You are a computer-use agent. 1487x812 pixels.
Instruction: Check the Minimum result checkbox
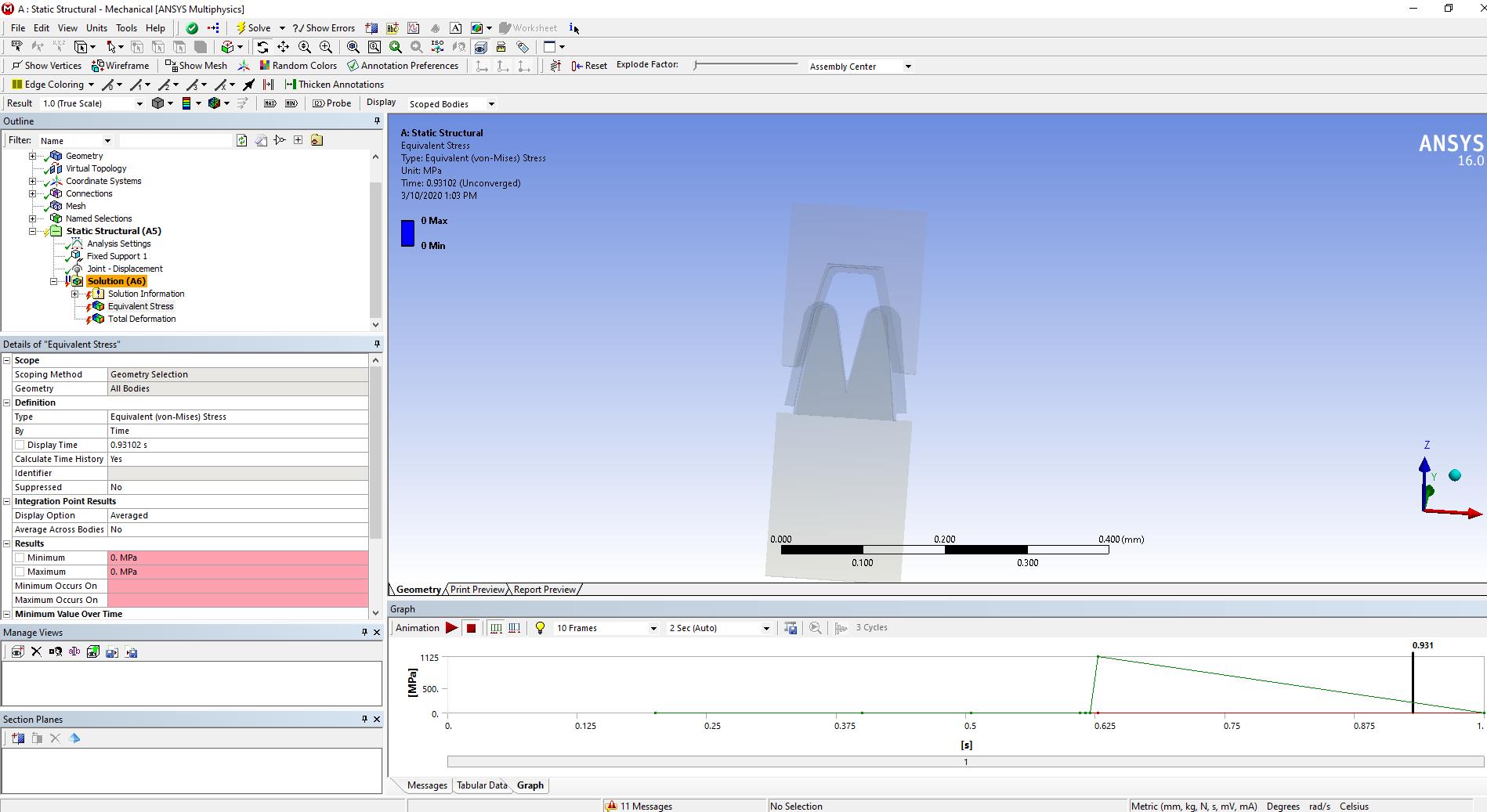(x=20, y=558)
